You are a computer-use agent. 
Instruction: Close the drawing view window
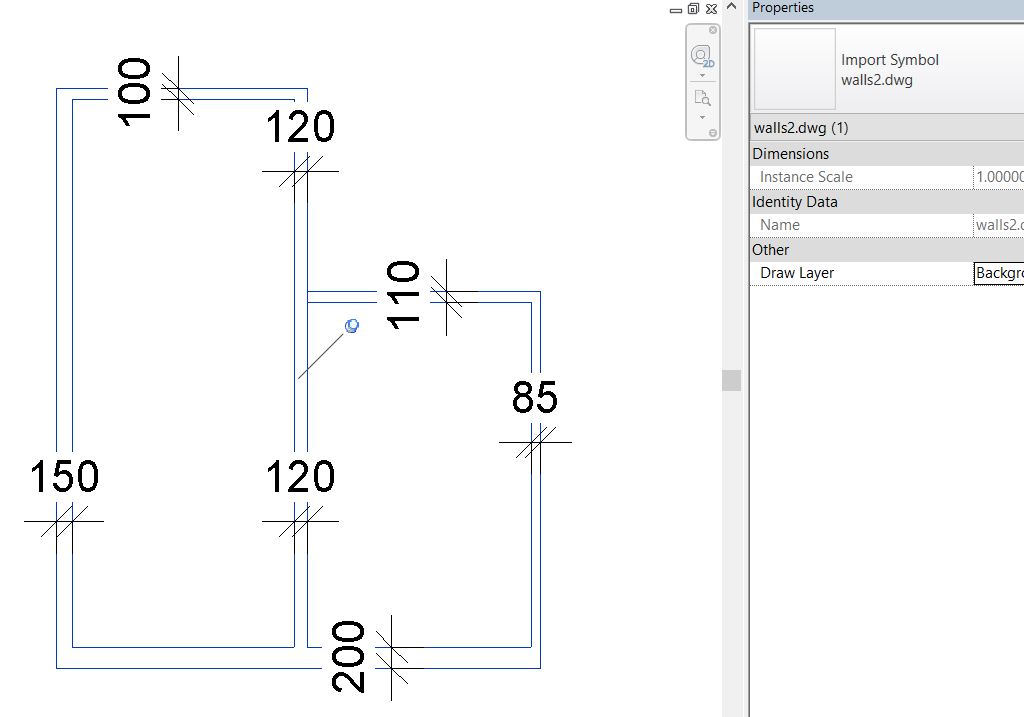click(x=711, y=8)
